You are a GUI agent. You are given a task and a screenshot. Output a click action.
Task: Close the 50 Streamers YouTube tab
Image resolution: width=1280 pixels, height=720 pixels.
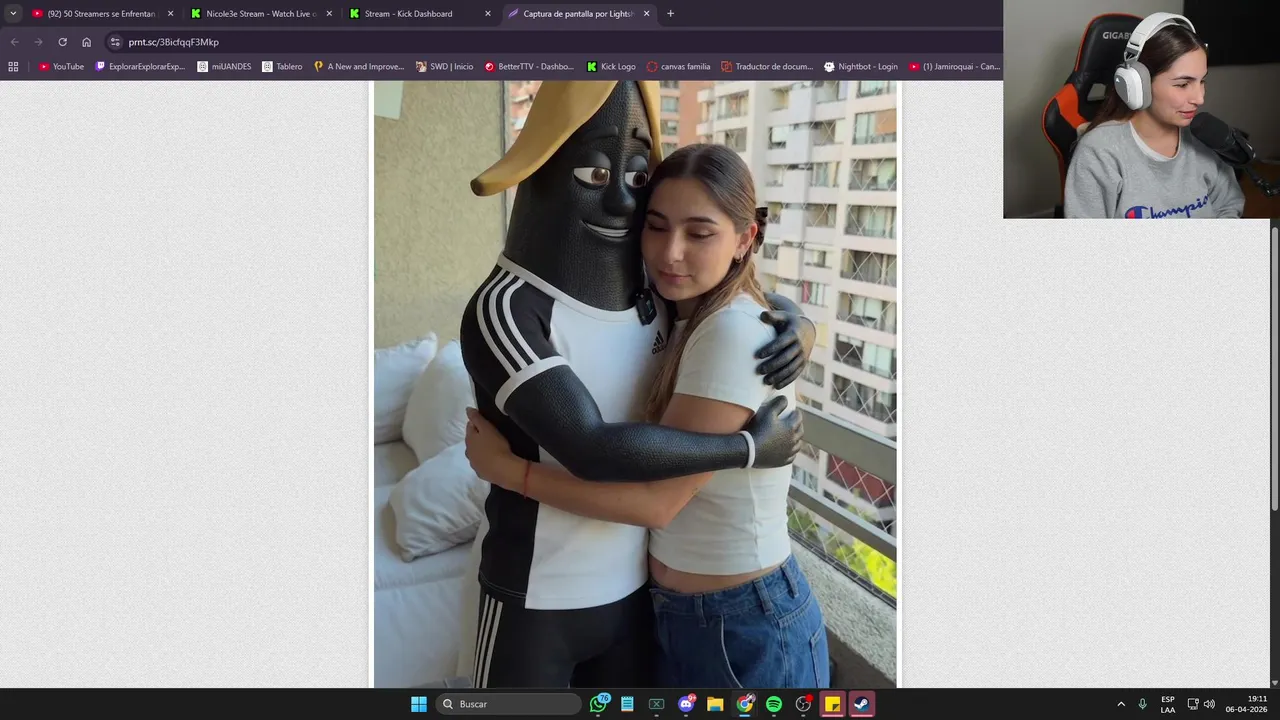click(170, 14)
